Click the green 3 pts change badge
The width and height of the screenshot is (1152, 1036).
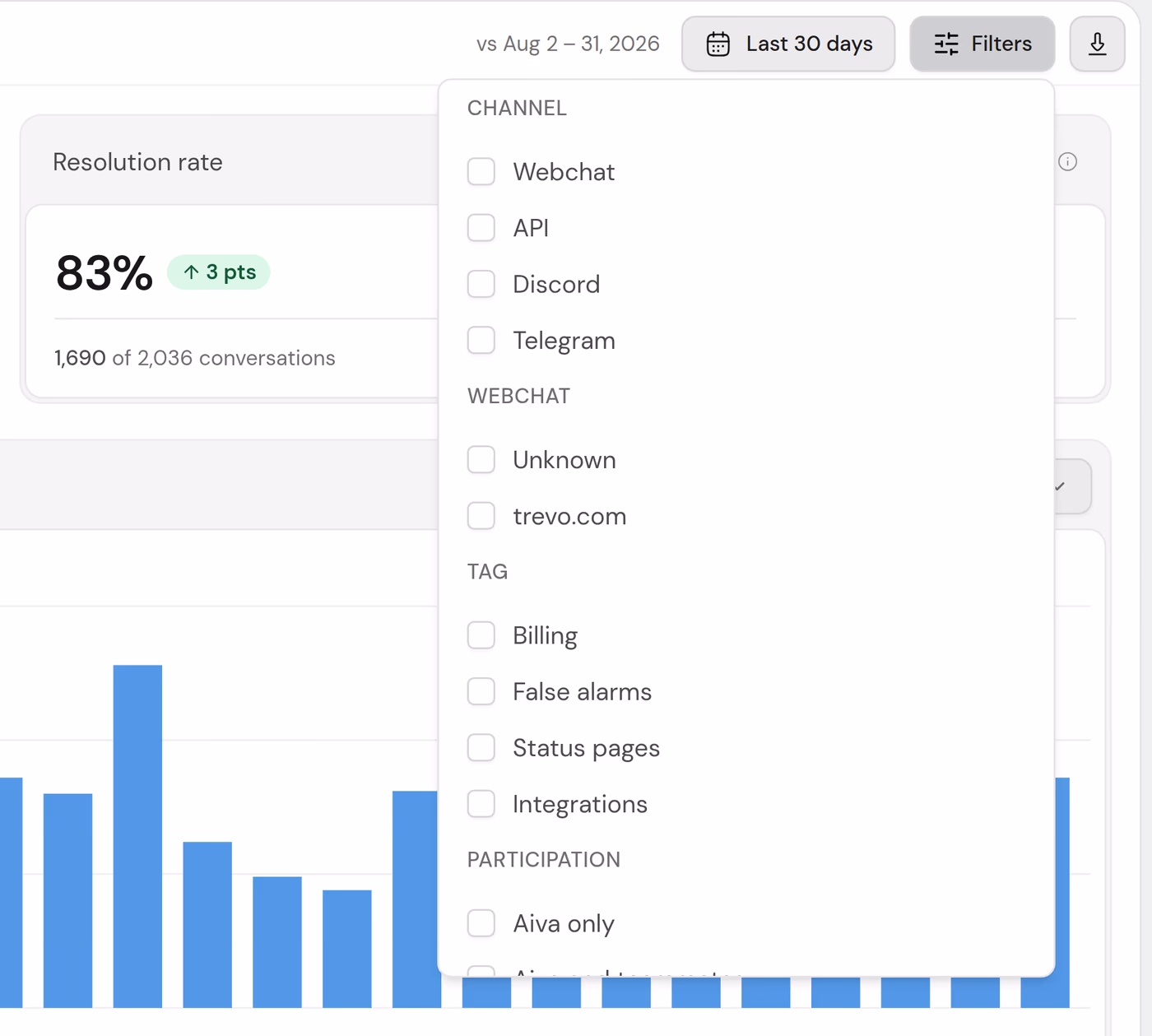click(218, 272)
